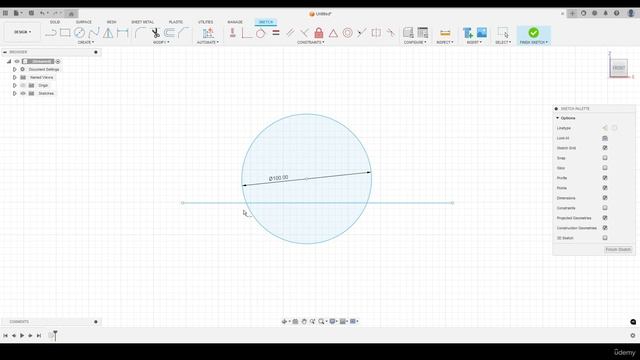The height and width of the screenshot is (360, 640).
Task: Open the Design workspace dropdown
Action: [x=22, y=32]
